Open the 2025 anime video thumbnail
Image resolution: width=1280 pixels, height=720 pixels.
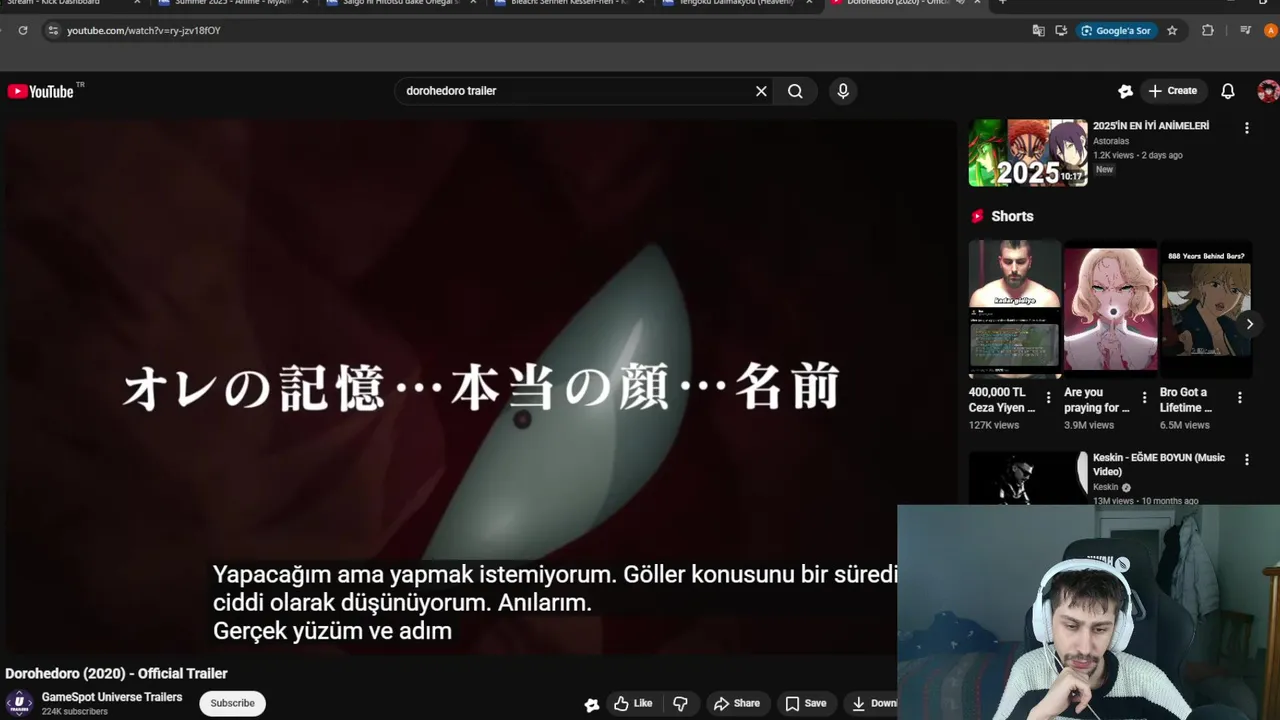pyautogui.click(x=1028, y=153)
